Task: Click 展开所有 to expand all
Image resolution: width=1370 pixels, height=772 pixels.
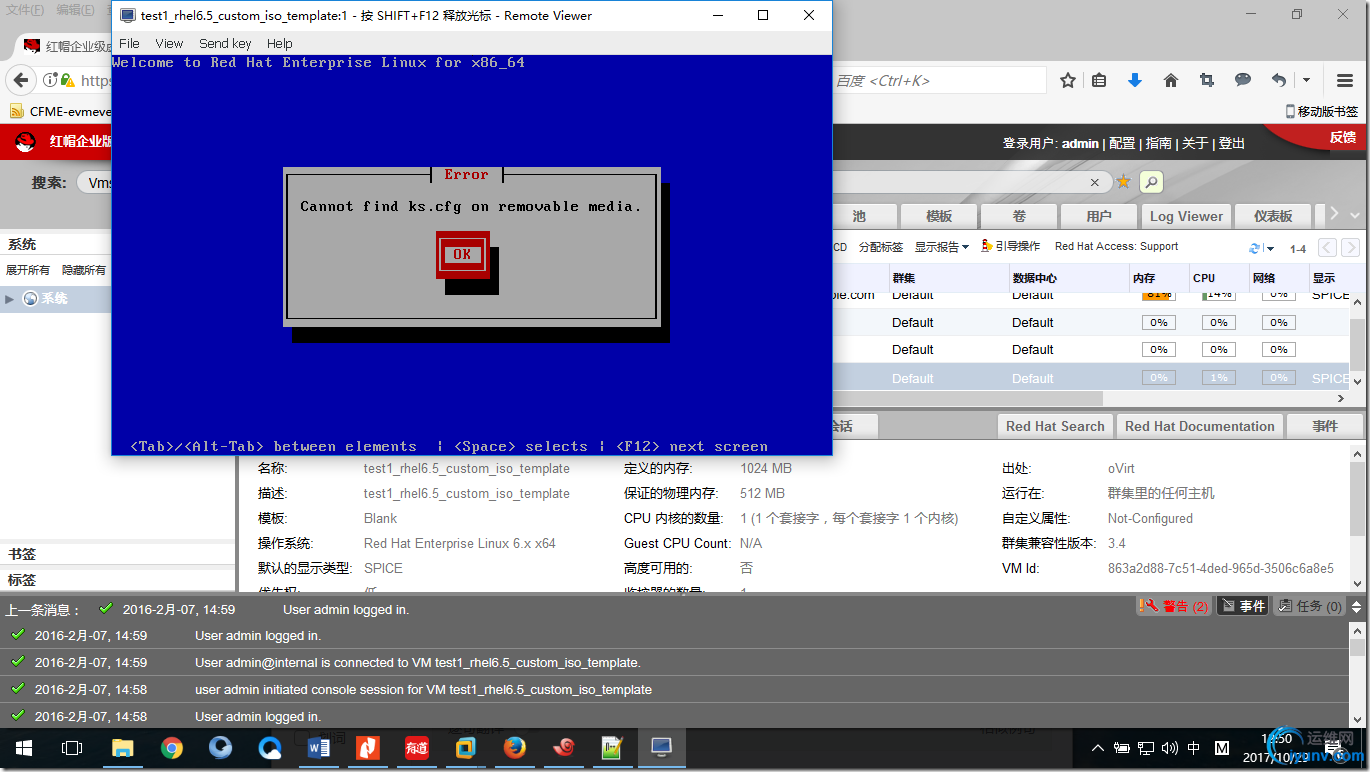Action: coord(28,270)
